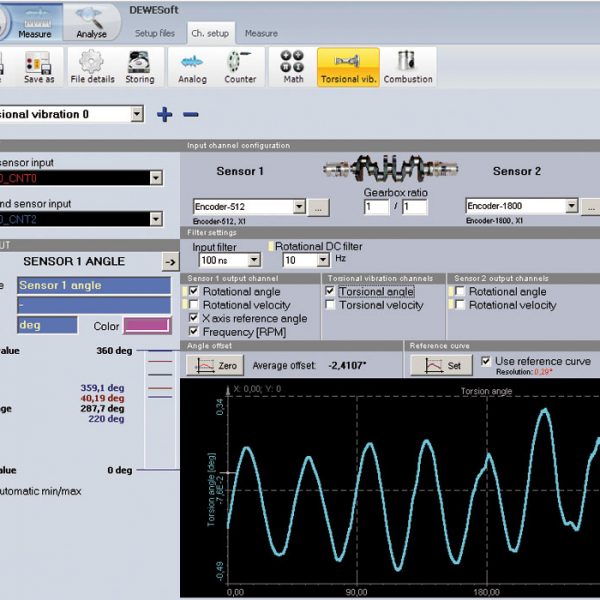Open Analog channel setup
Viewport: 600px width, 600px height.
192,67
